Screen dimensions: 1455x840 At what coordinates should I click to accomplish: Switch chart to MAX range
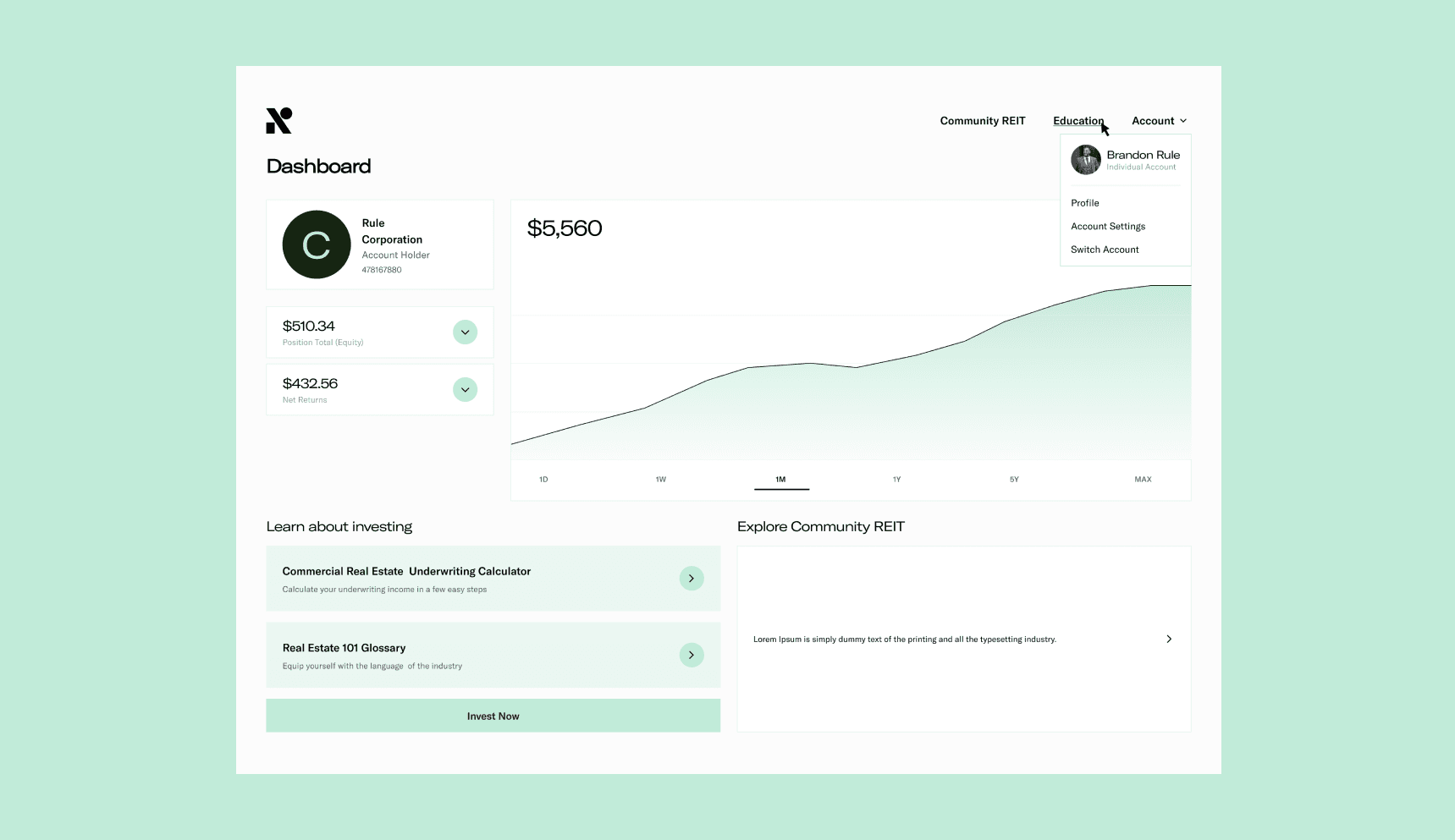click(x=1143, y=480)
